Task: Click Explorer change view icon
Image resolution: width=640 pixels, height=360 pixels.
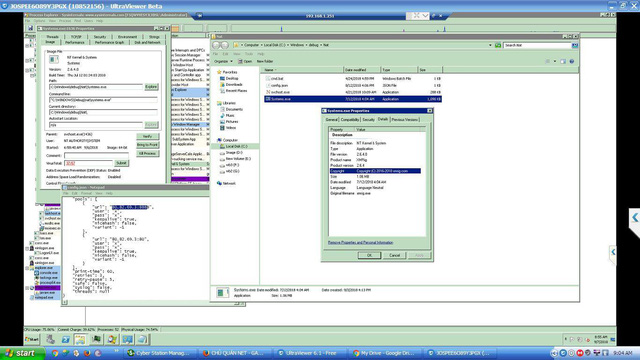Action: coord(548,61)
